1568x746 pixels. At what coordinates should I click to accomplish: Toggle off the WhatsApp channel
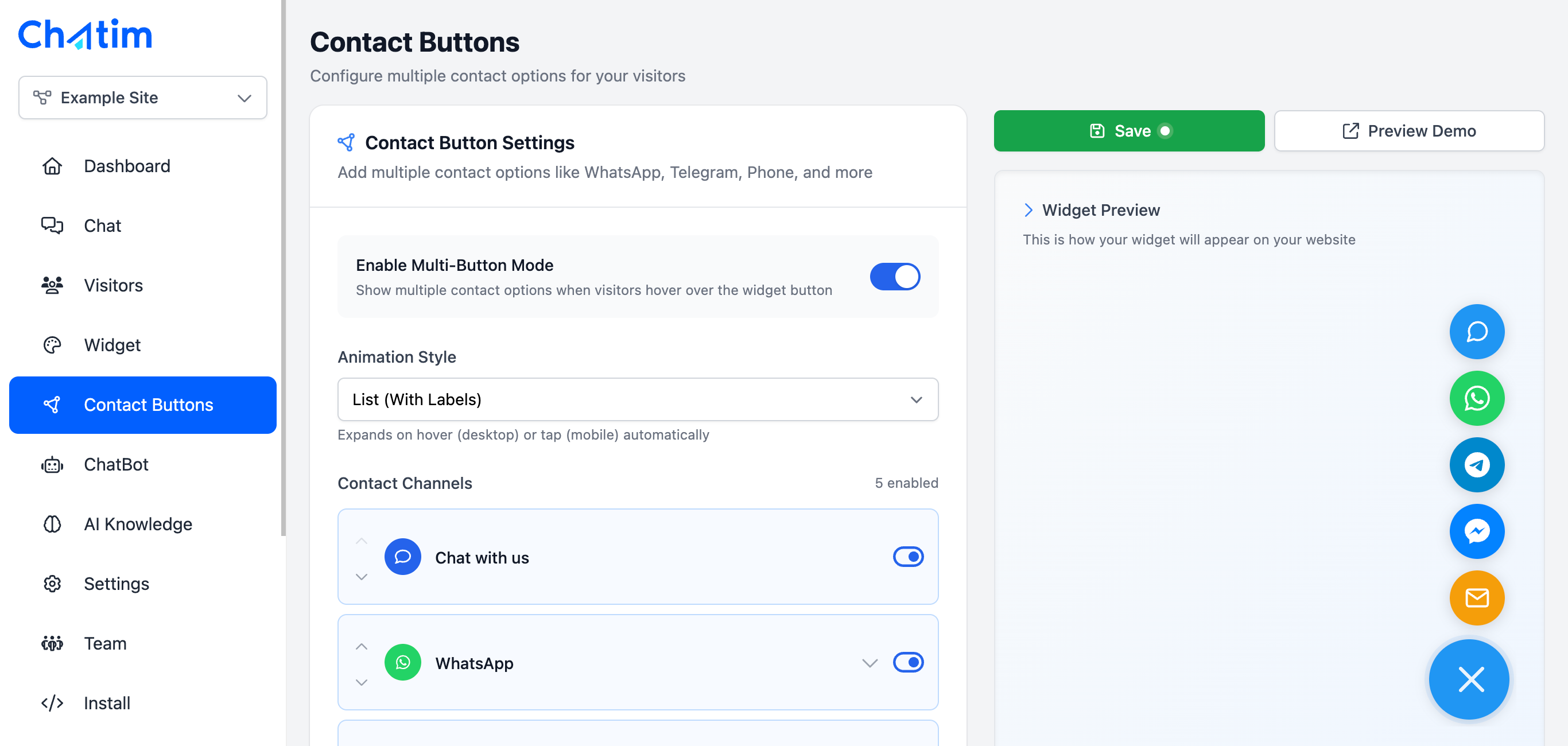click(x=907, y=662)
